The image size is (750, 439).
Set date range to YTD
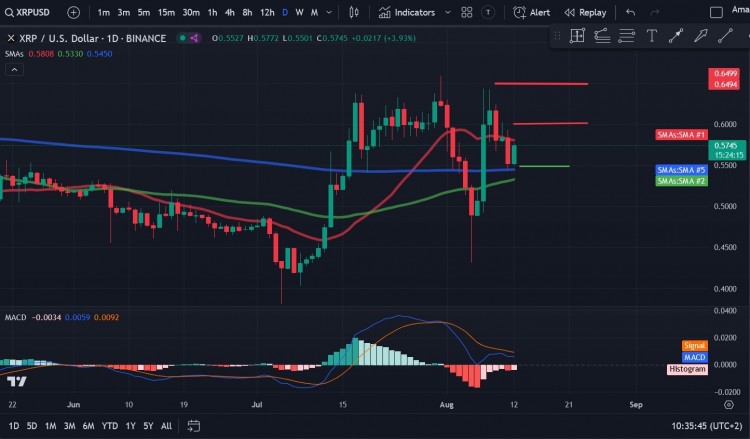110,426
